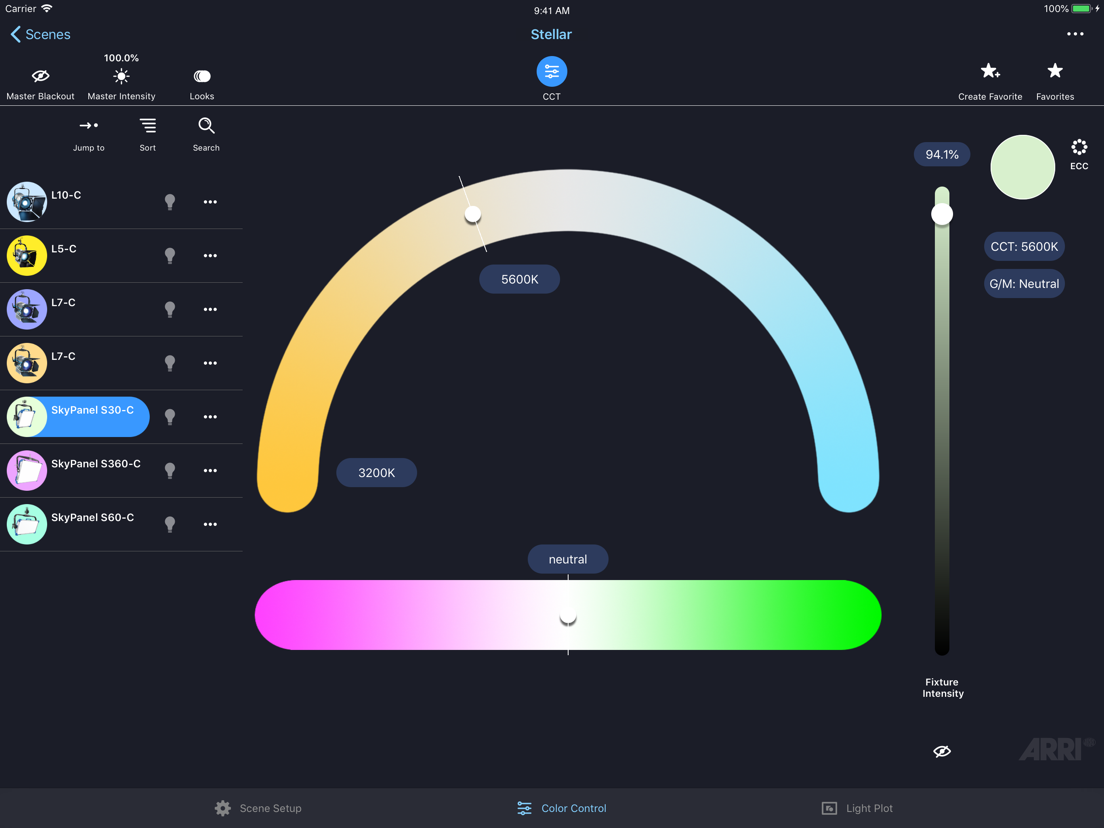The image size is (1104, 828).
Task: Switch to the Scene Setup tab
Action: [x=258, y=808]
